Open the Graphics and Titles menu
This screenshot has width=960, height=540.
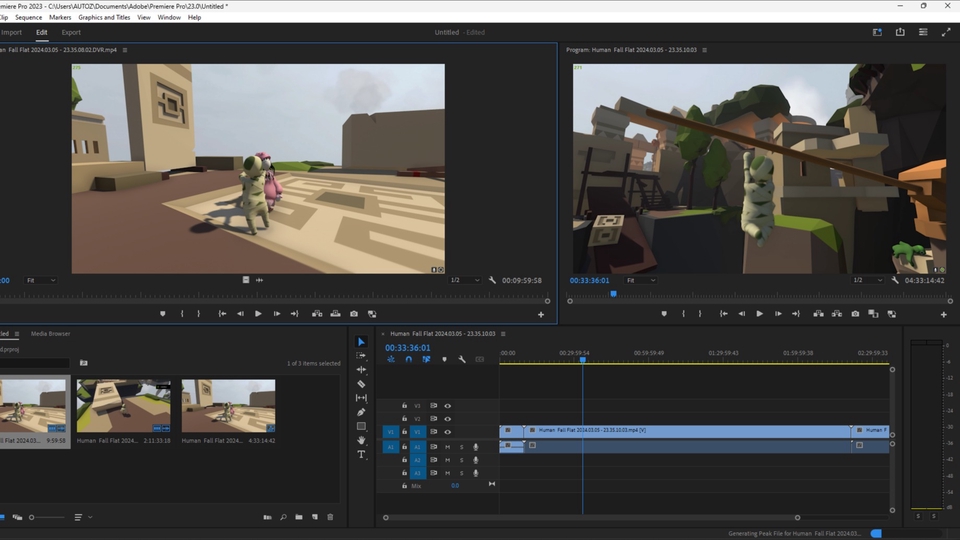(104, 17)
